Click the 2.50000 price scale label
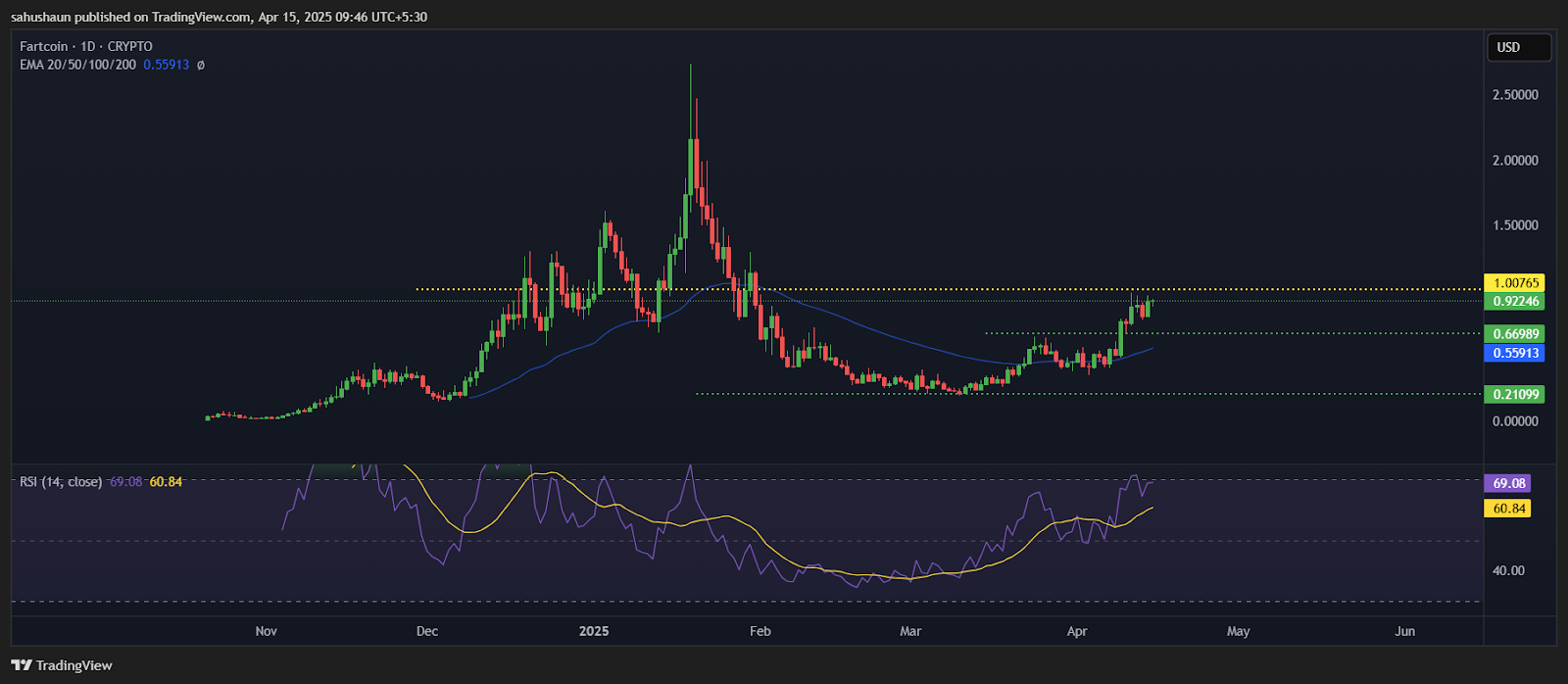 click(x=1515, y=95)
